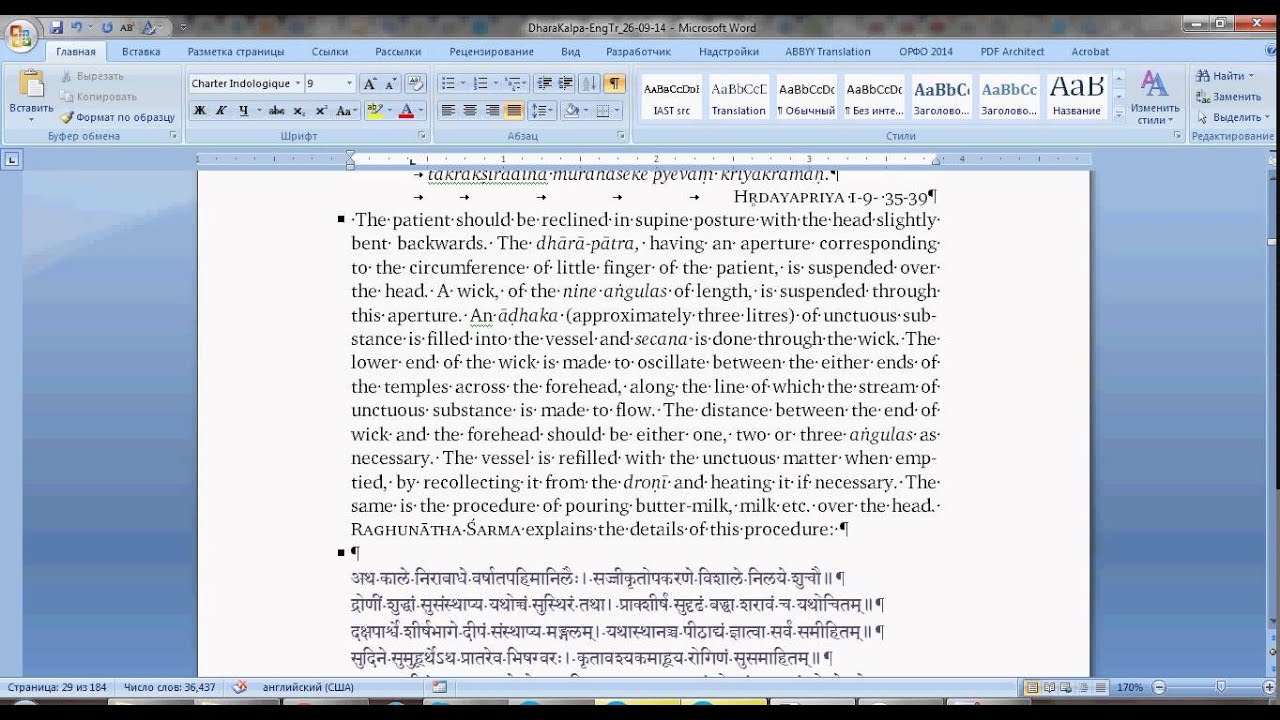
Task: Toggle strikethrough (abc) formatting
Action: 277,111
